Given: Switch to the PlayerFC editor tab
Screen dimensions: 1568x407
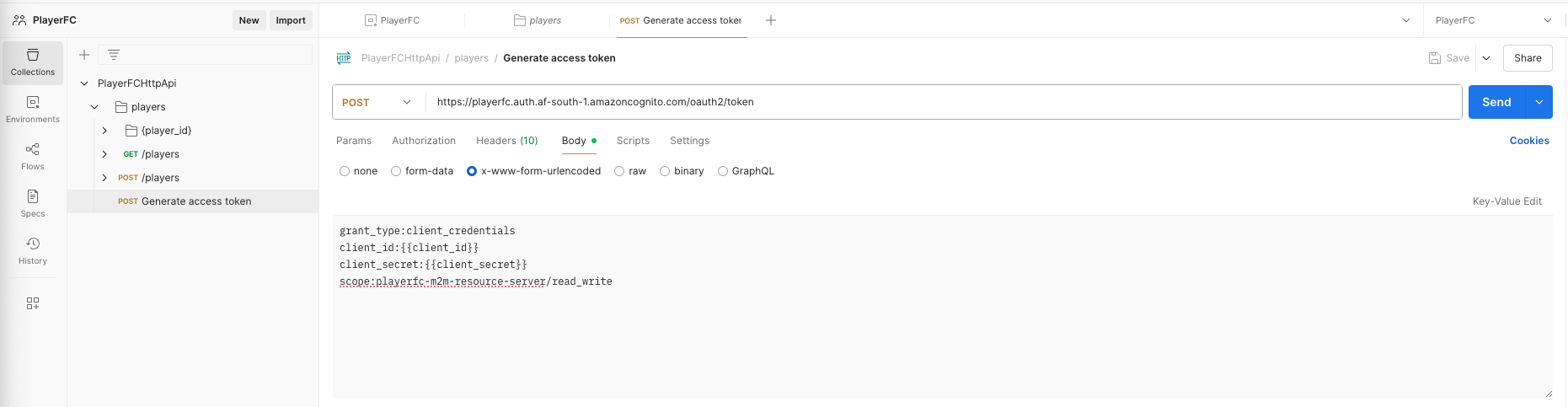Looking at the screenshot, I should coord(392,20).
